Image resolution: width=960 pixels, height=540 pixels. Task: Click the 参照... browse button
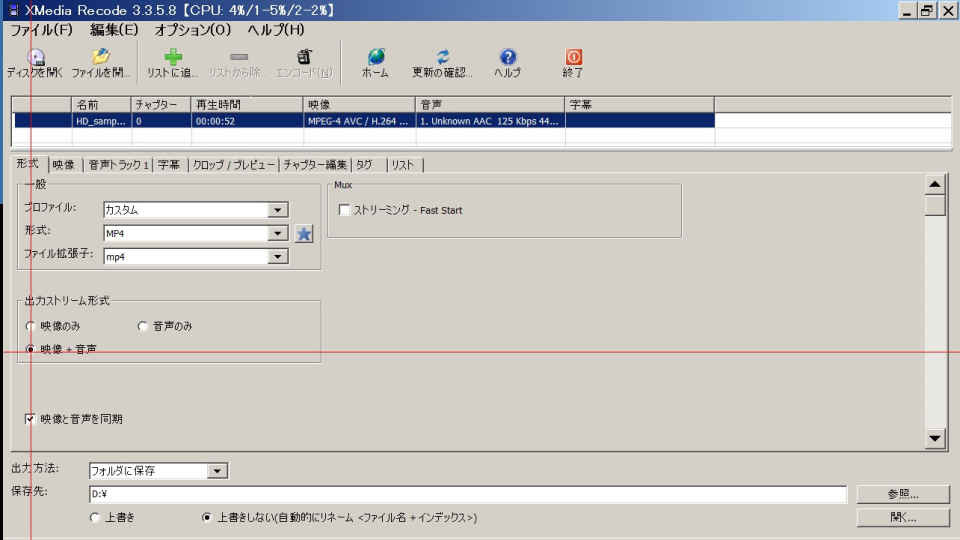coord(903,493)
